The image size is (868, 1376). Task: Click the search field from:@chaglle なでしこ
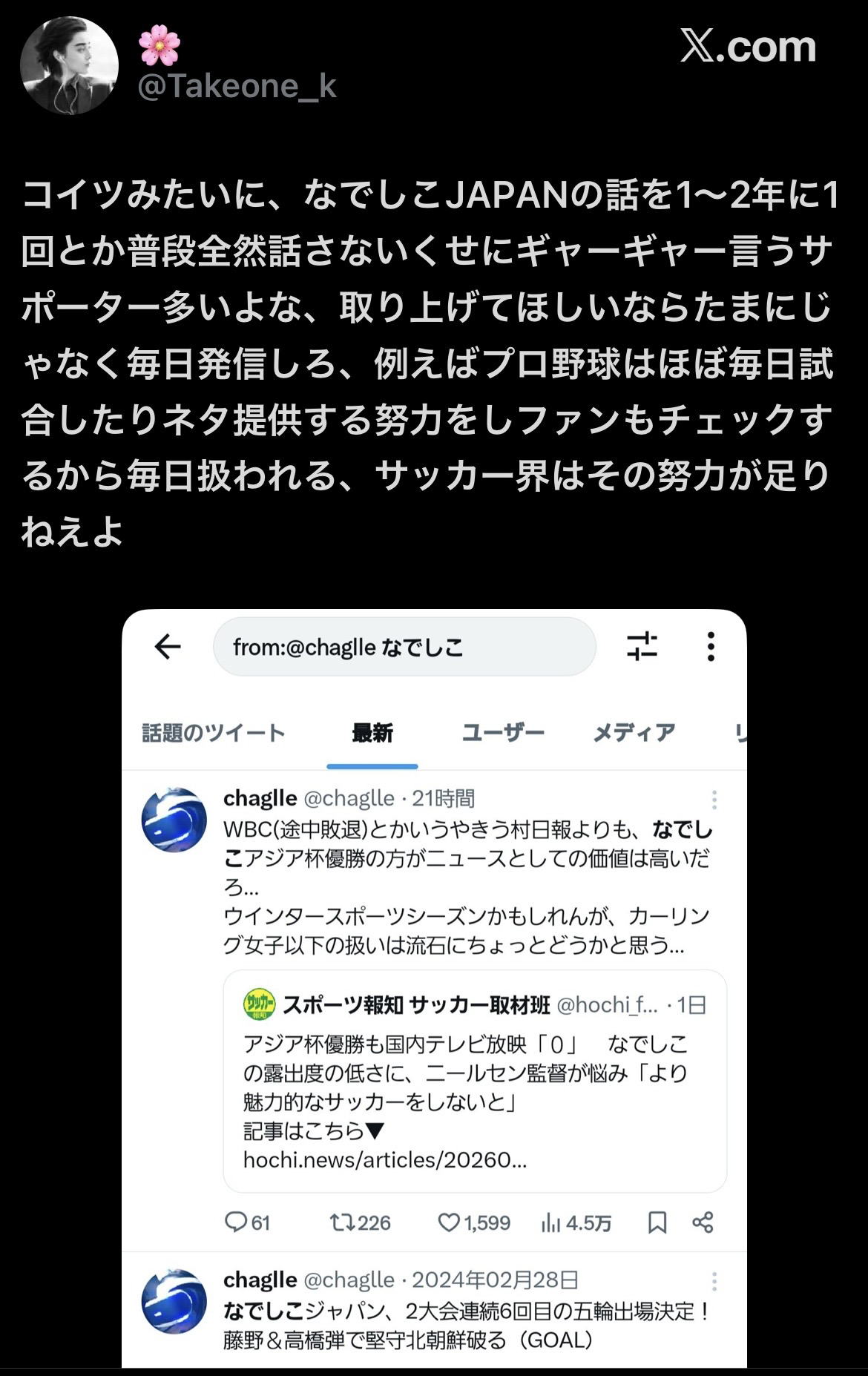(404, 647)
